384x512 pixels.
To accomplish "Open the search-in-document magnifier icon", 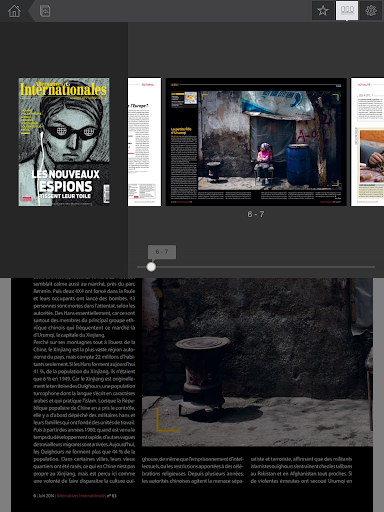I will click(x=45, y=11).
